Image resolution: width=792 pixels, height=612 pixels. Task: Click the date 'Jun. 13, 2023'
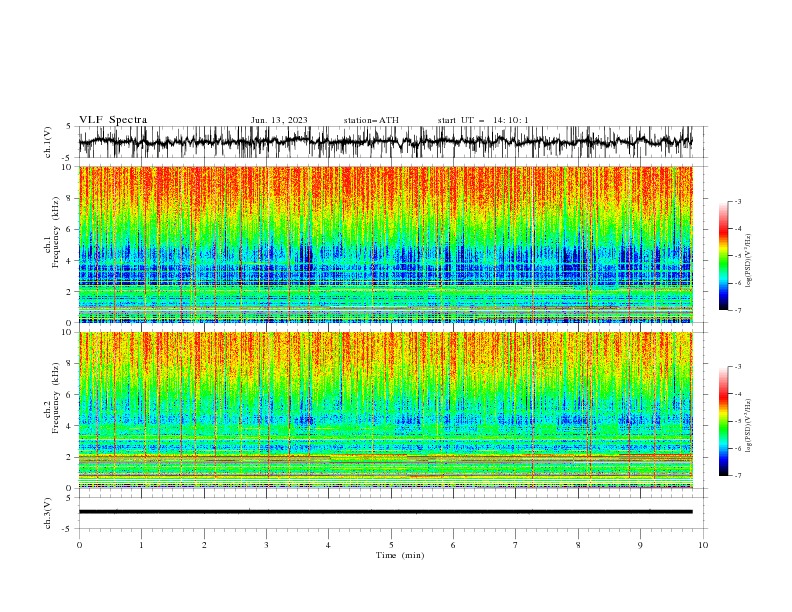[279, 120]
